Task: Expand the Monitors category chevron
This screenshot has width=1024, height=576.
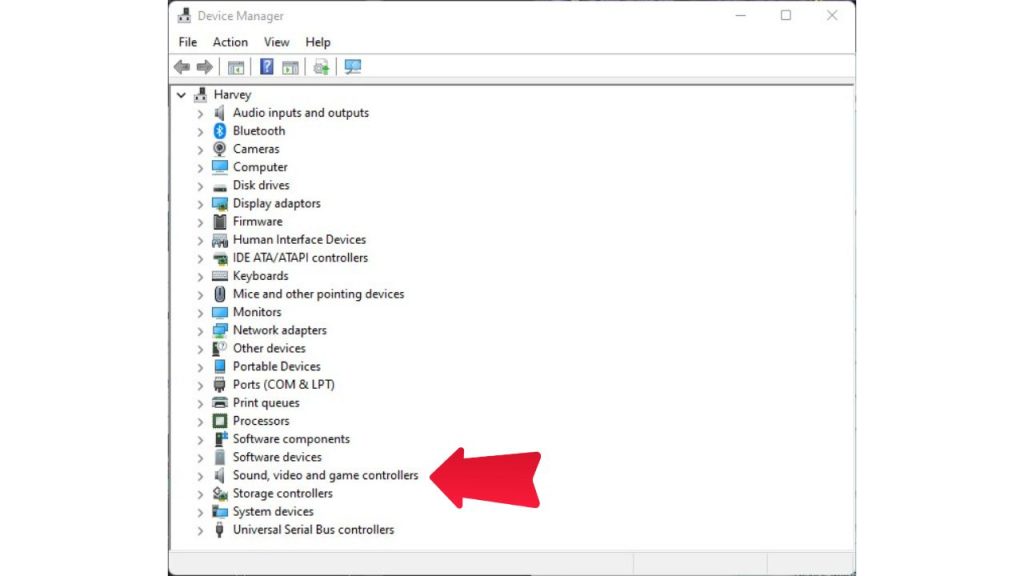Action: (x=200, y=313)
